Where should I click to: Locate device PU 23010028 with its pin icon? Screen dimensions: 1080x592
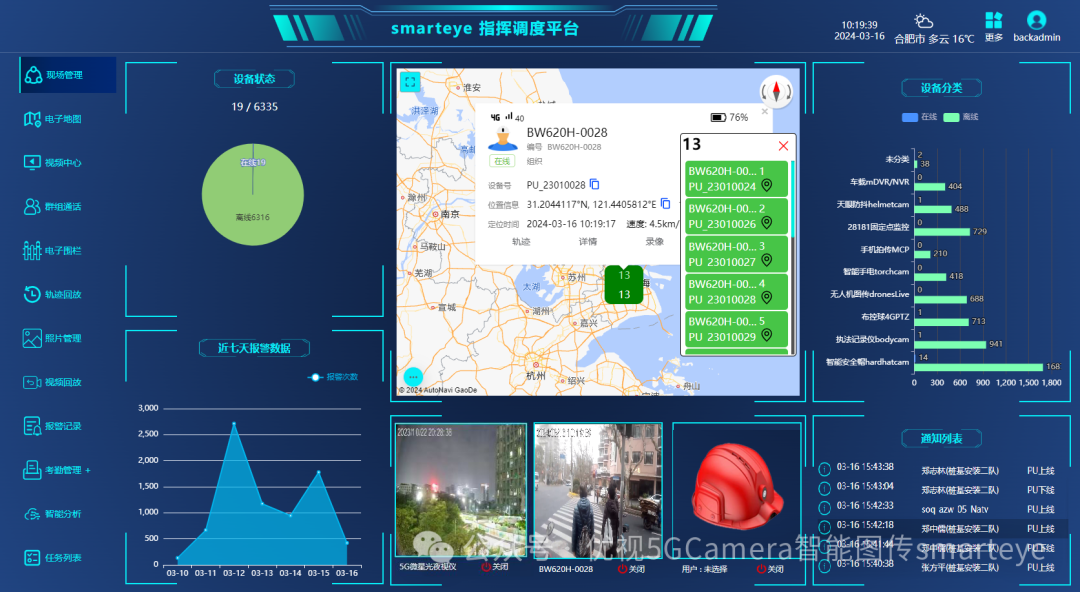point(767,298)
